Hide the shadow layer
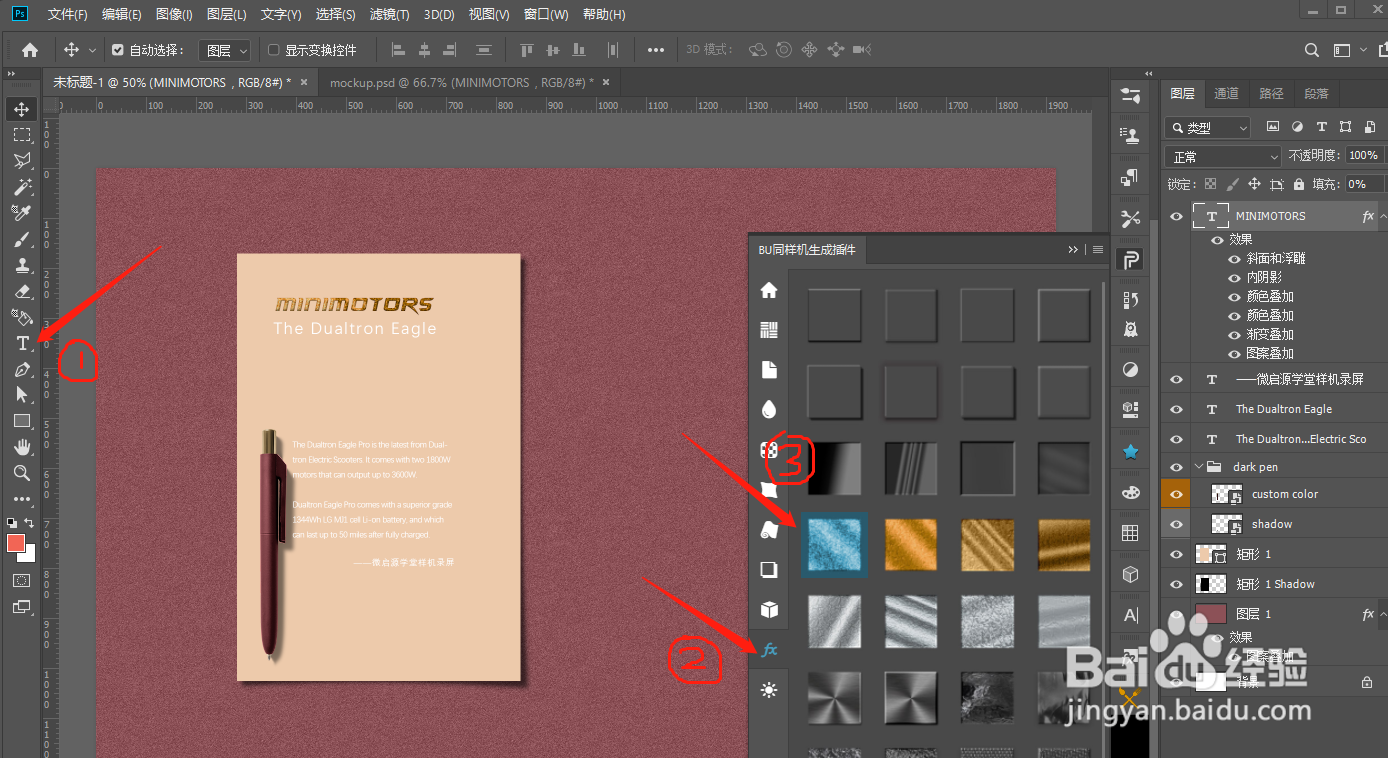 click(x=1176, y=524)
